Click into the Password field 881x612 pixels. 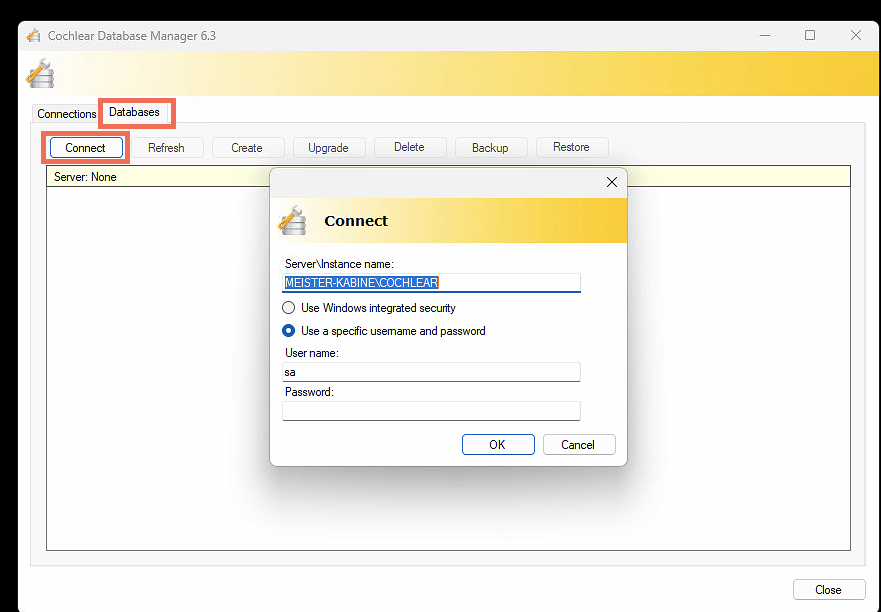click(431, 411)
